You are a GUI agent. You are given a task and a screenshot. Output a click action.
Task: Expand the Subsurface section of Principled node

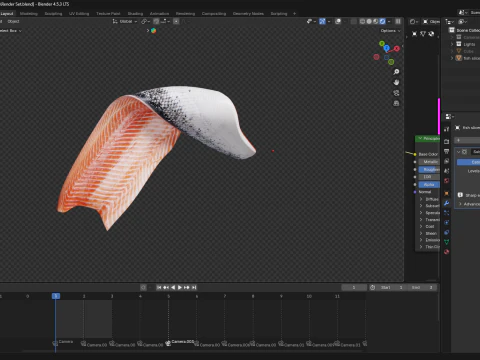click(421, 206)
